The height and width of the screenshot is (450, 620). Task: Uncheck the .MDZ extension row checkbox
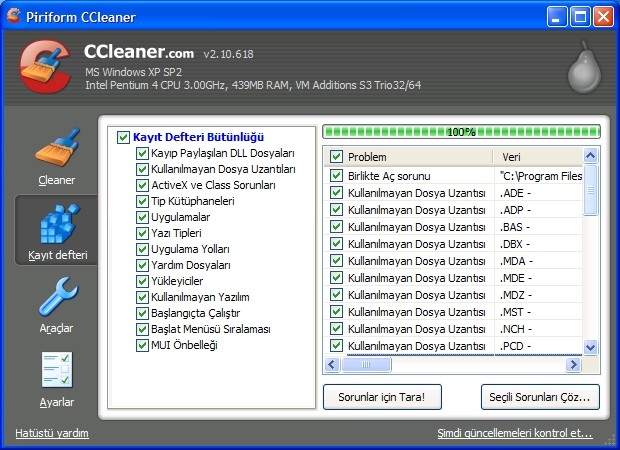pyautogui.click(x=336, y=295)
